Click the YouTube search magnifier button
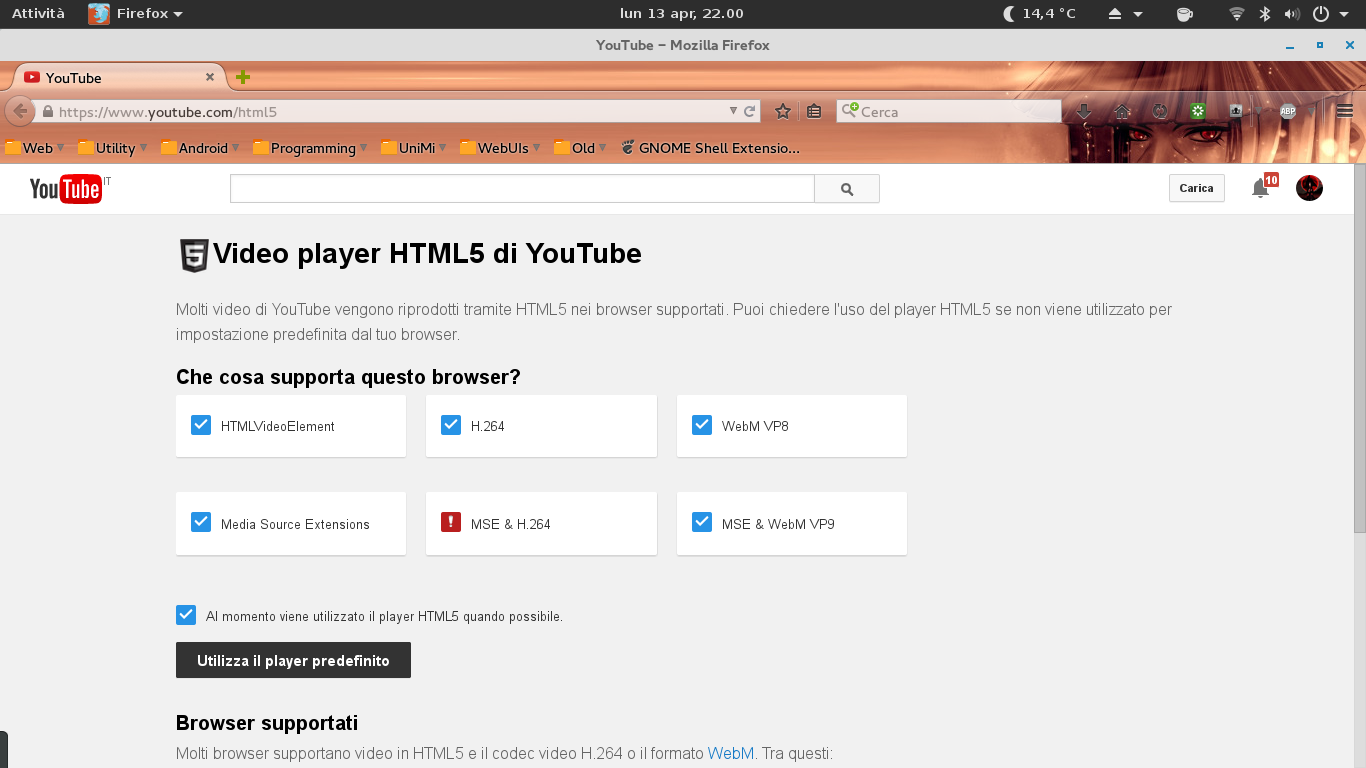The width and height of the screenshot is (1366, 768). click(847, 189)
